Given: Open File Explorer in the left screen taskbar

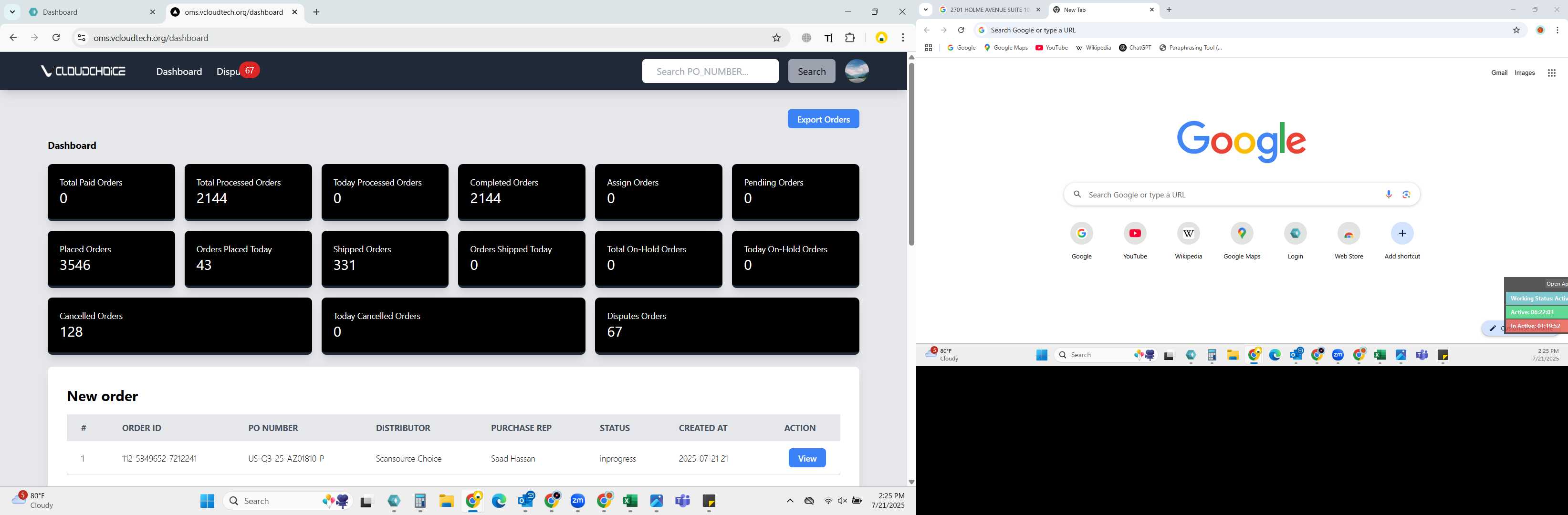Looking at the screenshot, I should (x=446, y=501).
